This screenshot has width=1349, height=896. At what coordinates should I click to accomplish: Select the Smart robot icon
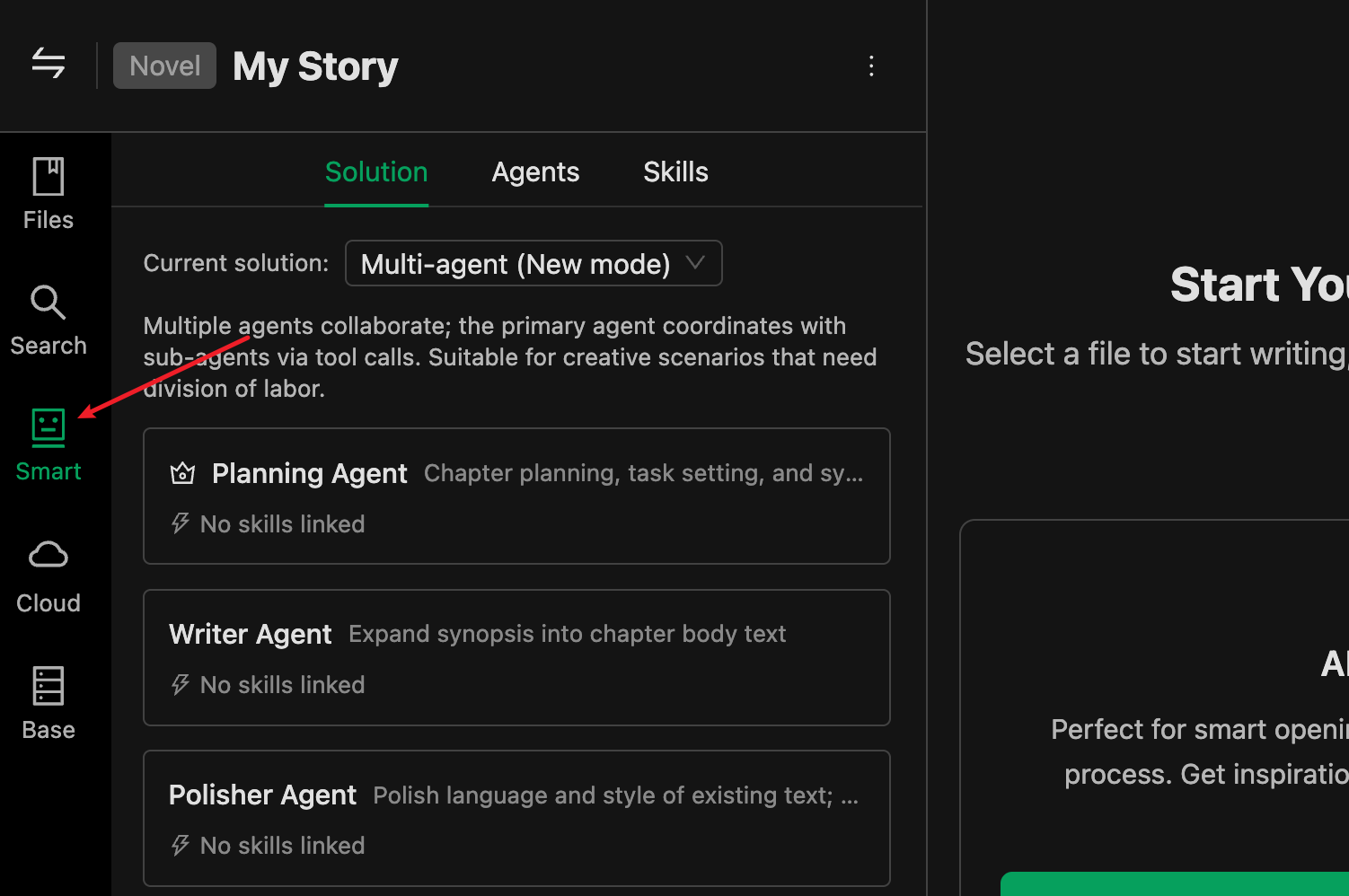pos(48,427)
